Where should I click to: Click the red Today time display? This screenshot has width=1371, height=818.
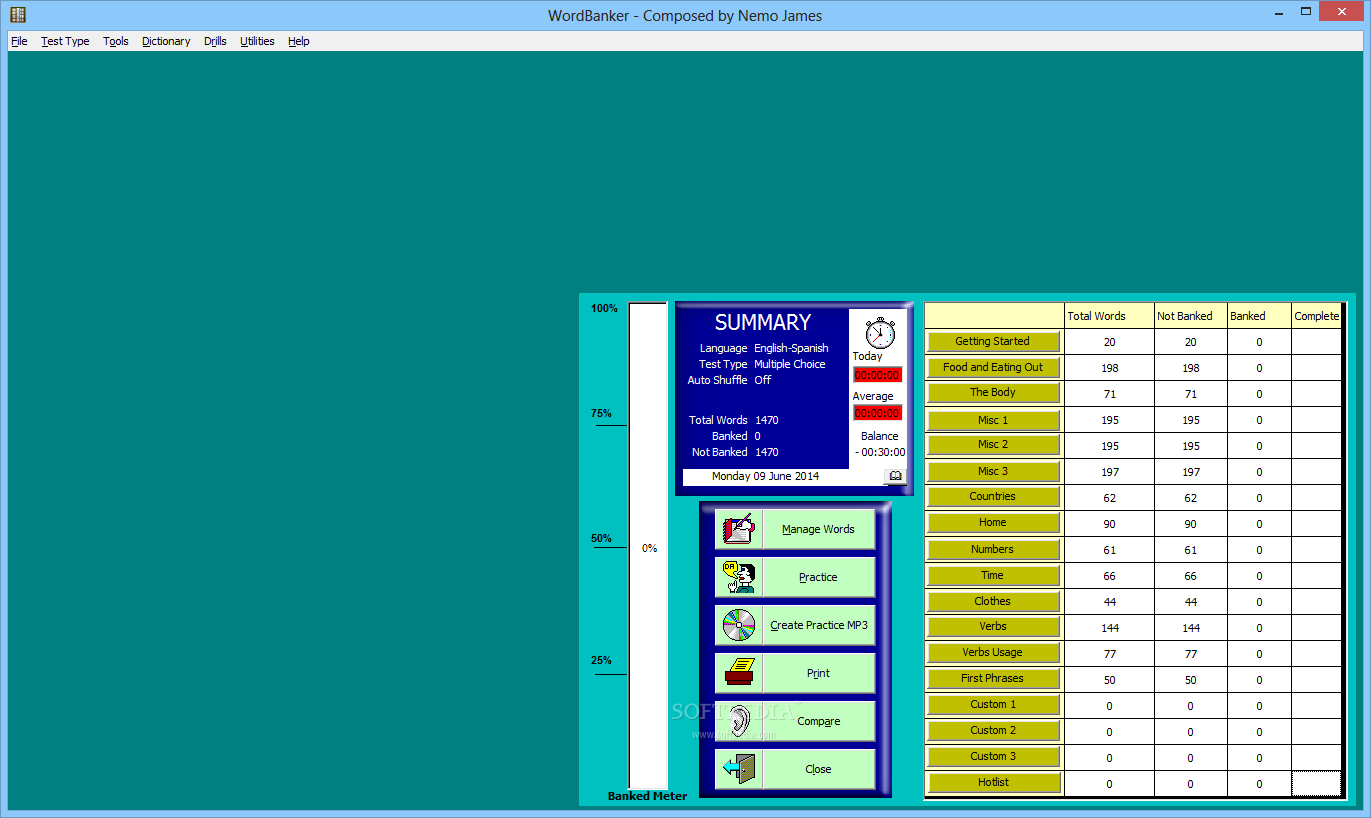click(877, 375)
